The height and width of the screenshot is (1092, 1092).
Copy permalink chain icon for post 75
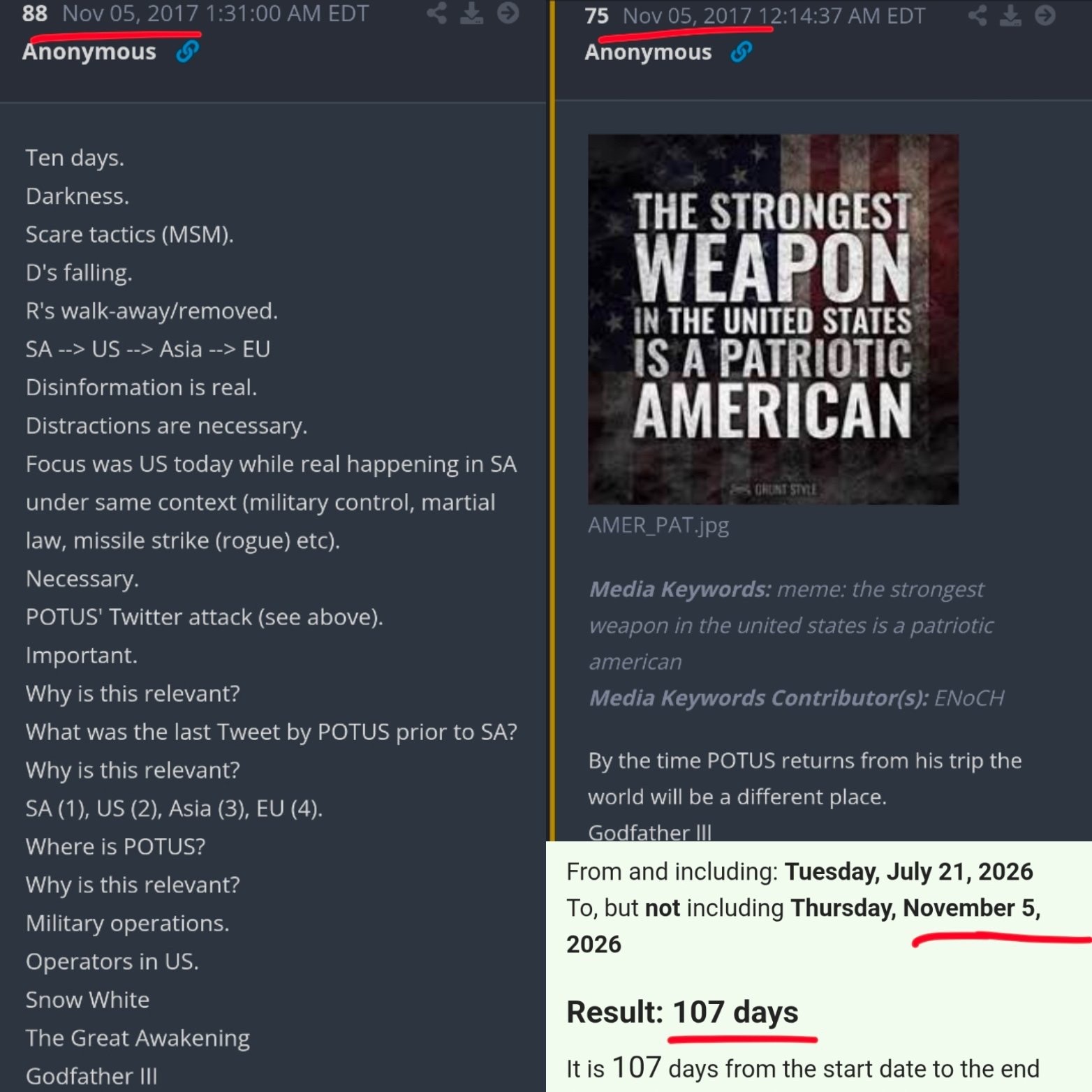[x=741, y=52]
